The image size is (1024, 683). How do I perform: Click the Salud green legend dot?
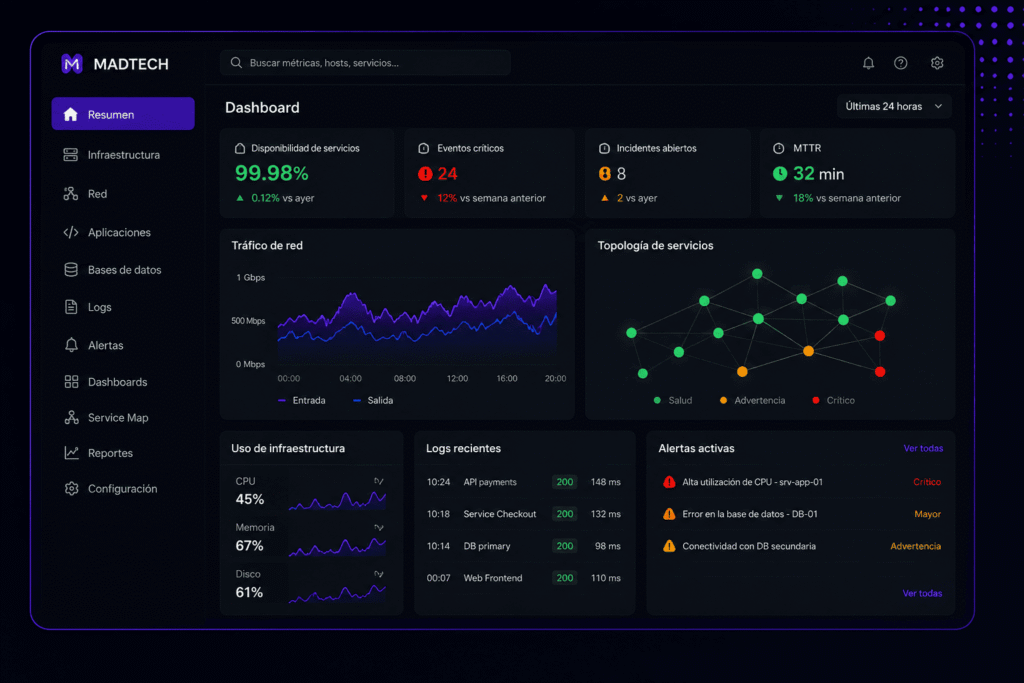coord(657,400)
